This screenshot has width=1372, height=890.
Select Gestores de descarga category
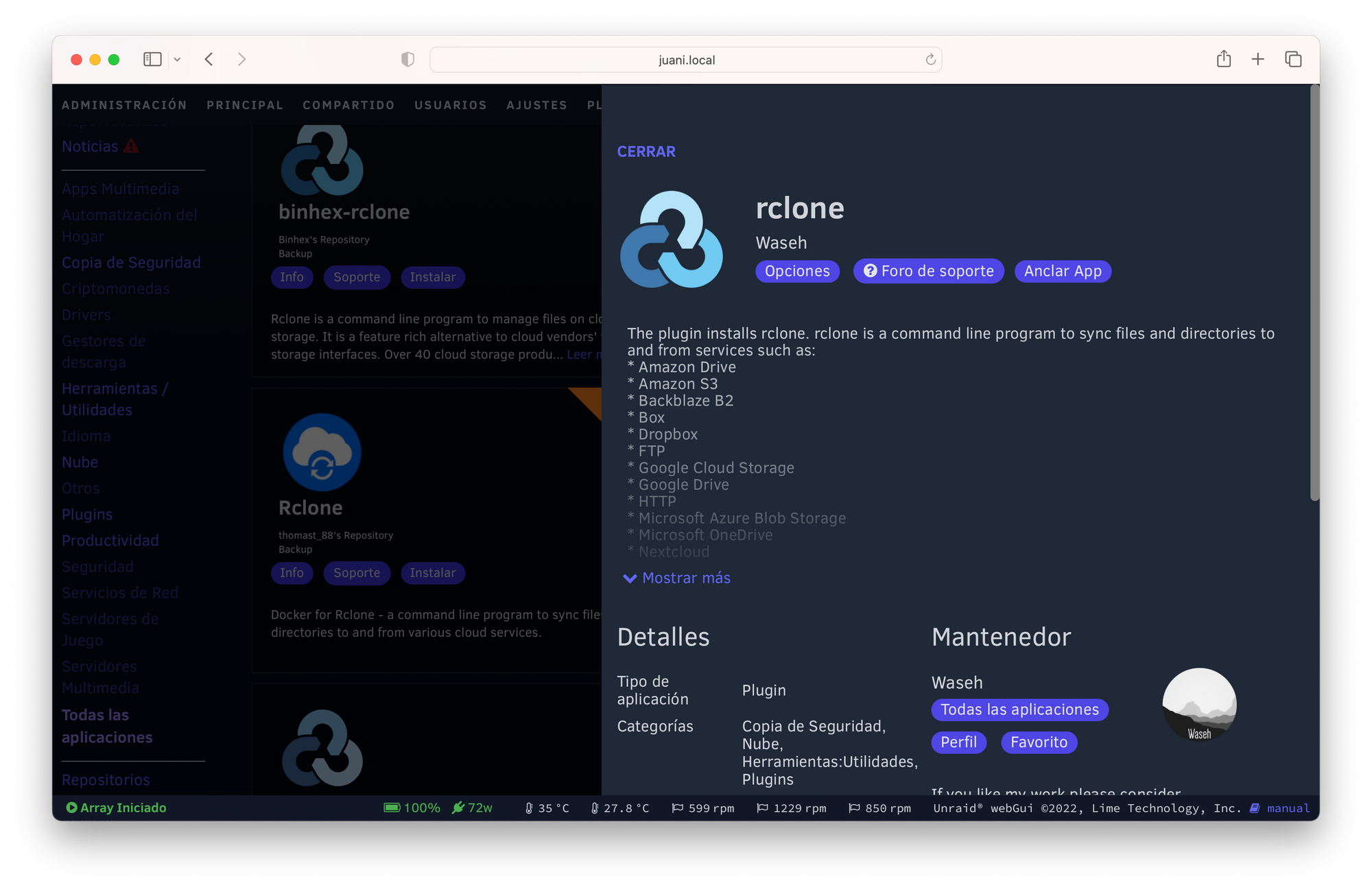pyautogui.click(x=104, y=351)
